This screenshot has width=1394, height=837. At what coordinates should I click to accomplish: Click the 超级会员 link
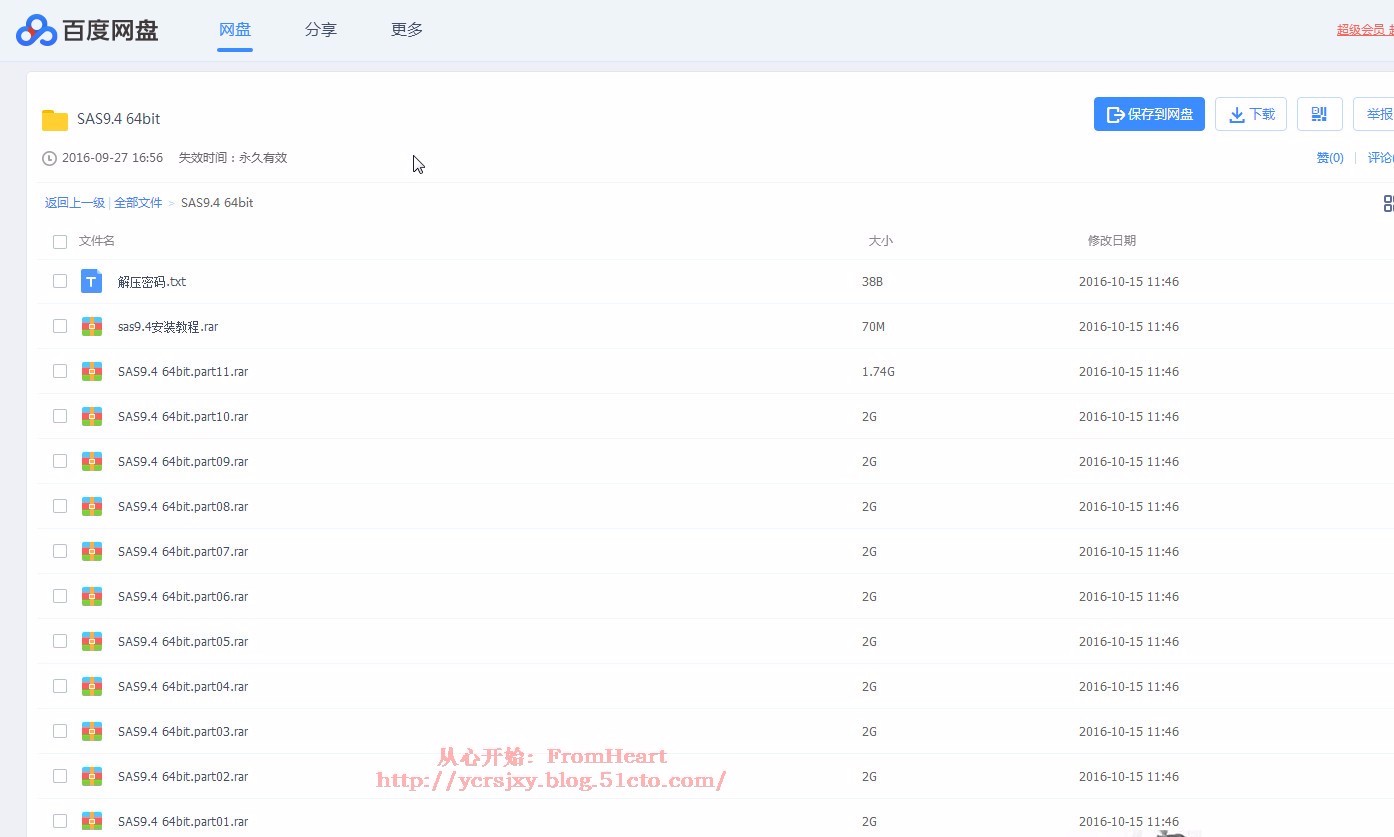(x=1361, y=30)
